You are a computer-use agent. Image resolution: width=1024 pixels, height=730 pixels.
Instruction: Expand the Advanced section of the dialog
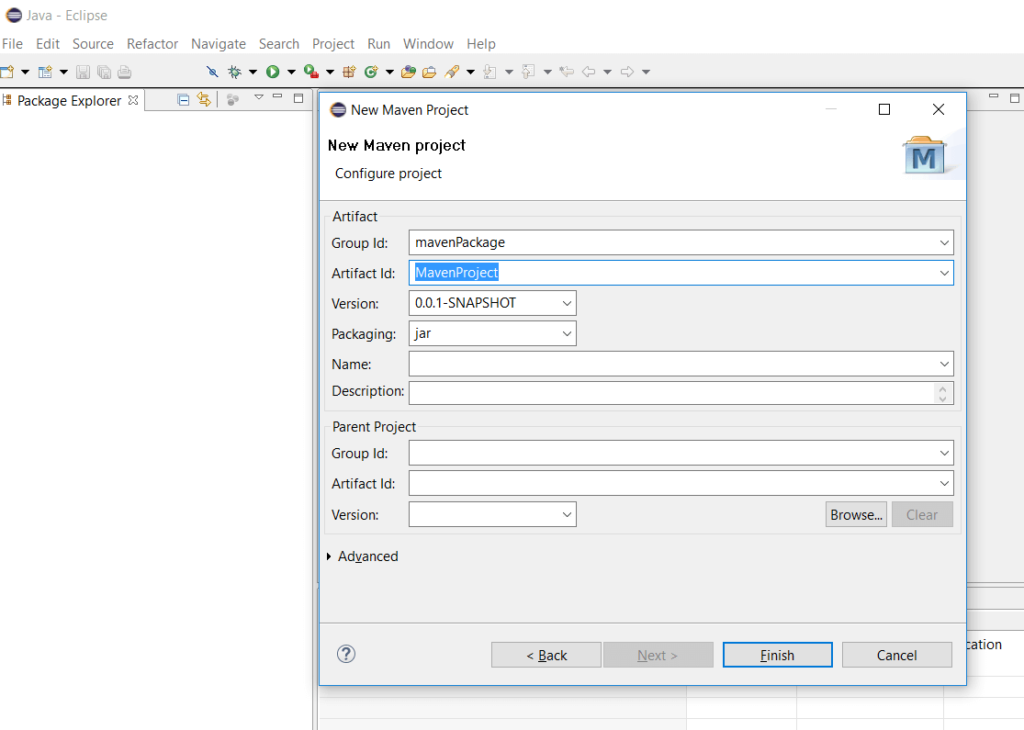coord(363,555)
